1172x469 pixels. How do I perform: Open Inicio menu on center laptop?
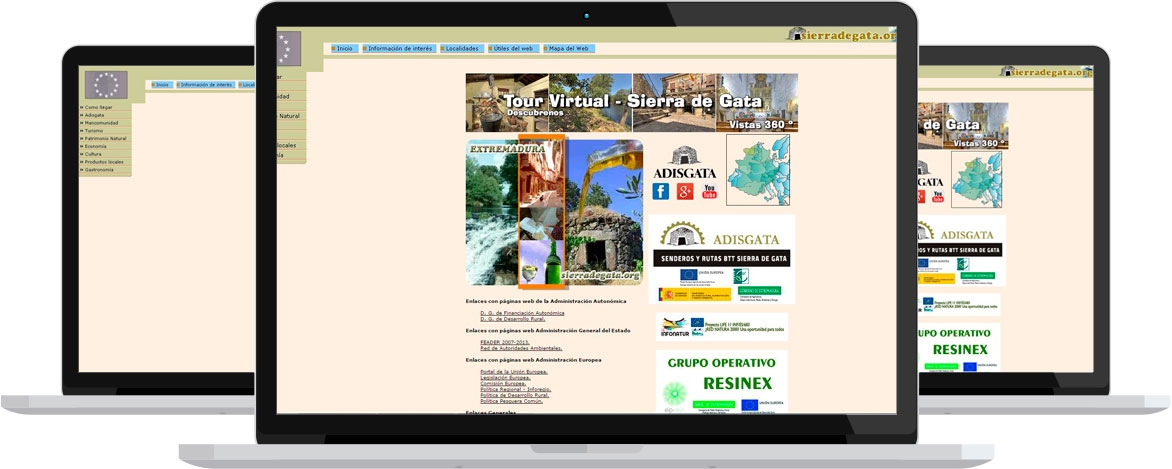(343, 49)
